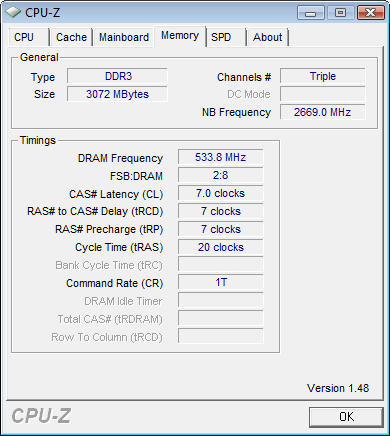Click the Command Rate 1T field
This screenshot has height=436, width=390.
coord(221,282)
